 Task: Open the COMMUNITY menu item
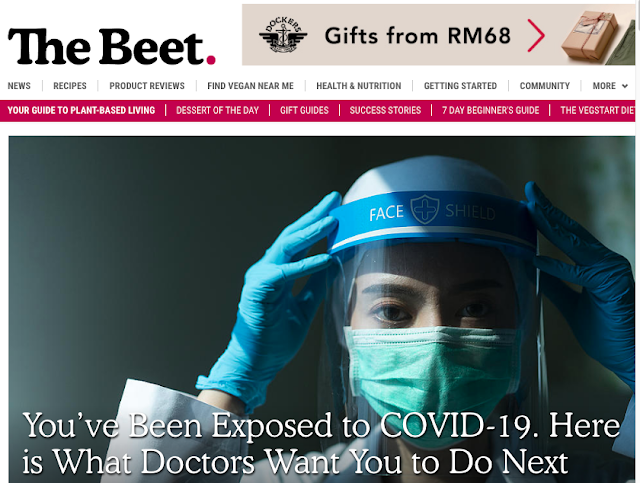[545, 86]
